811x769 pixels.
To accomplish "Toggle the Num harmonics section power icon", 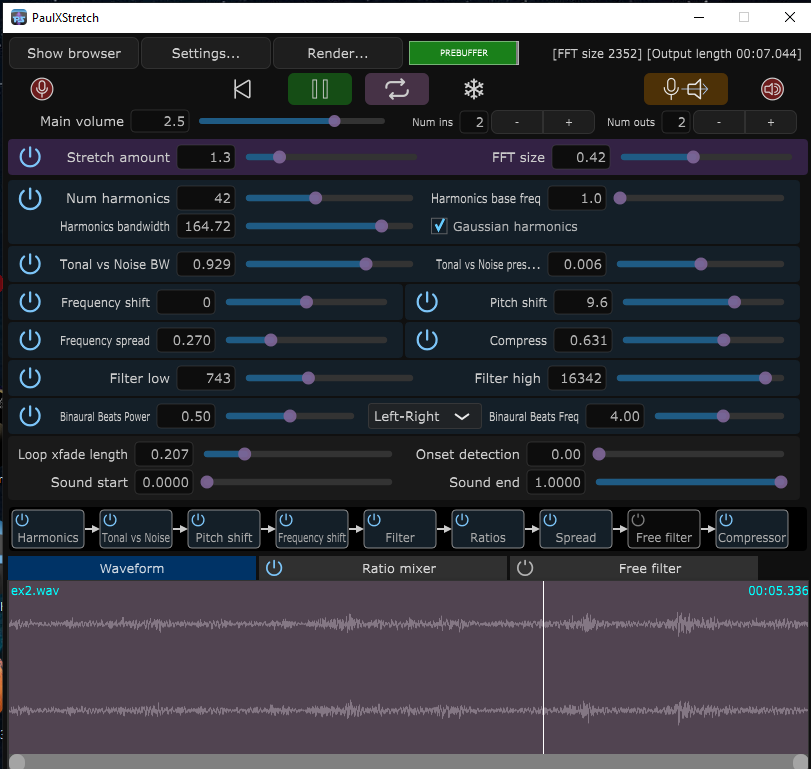I will point(30,199).
